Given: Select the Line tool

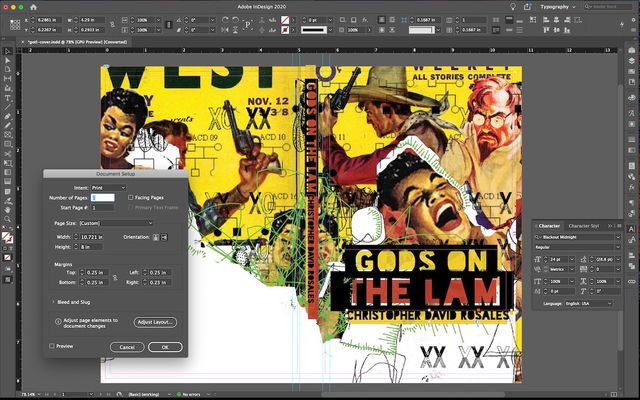Looking at the screenshot, I should coord(7,107).
